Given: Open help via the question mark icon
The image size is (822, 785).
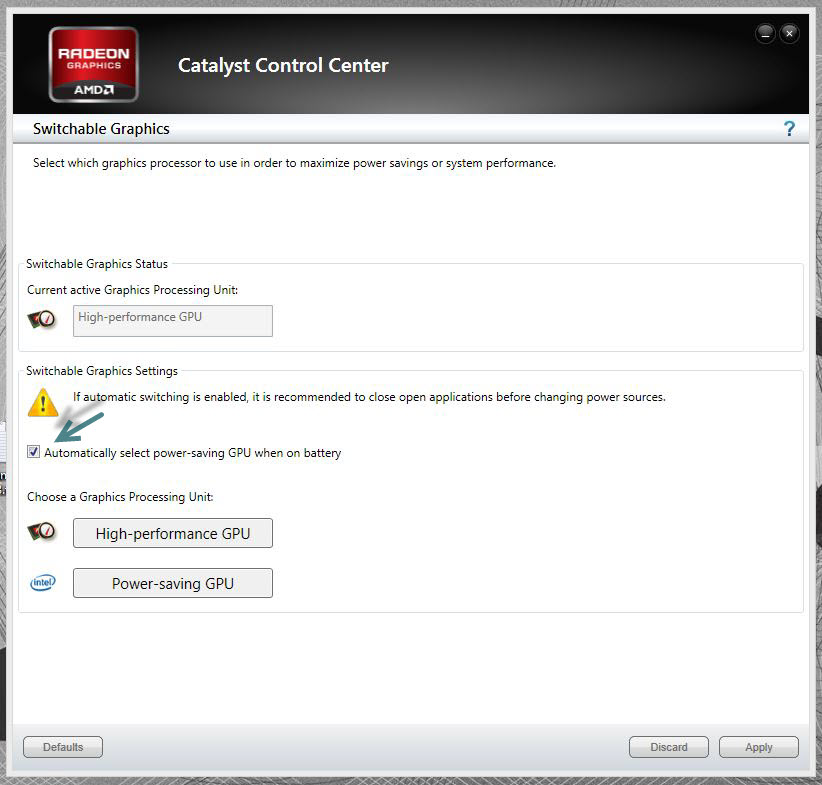Looking at the screenshot, I should (x=790, y=128).
